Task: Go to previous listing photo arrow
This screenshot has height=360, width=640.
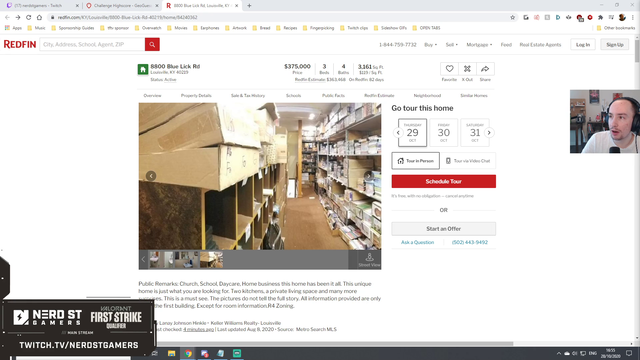Action: click(151, 176)
